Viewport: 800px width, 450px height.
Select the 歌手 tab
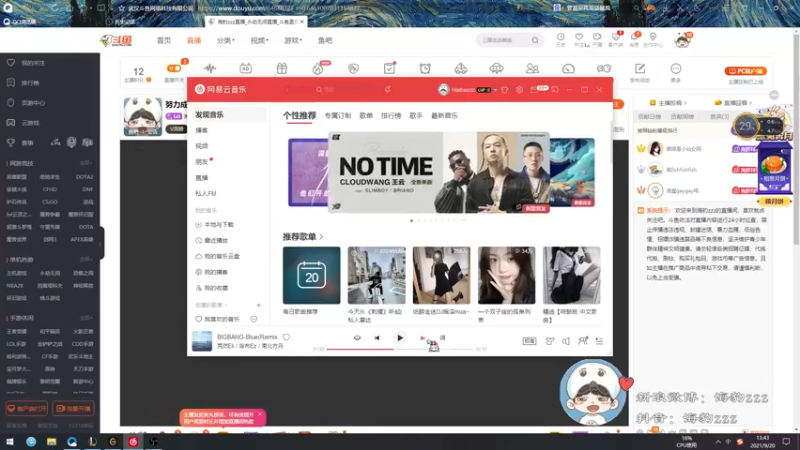[x=416, y=116]
